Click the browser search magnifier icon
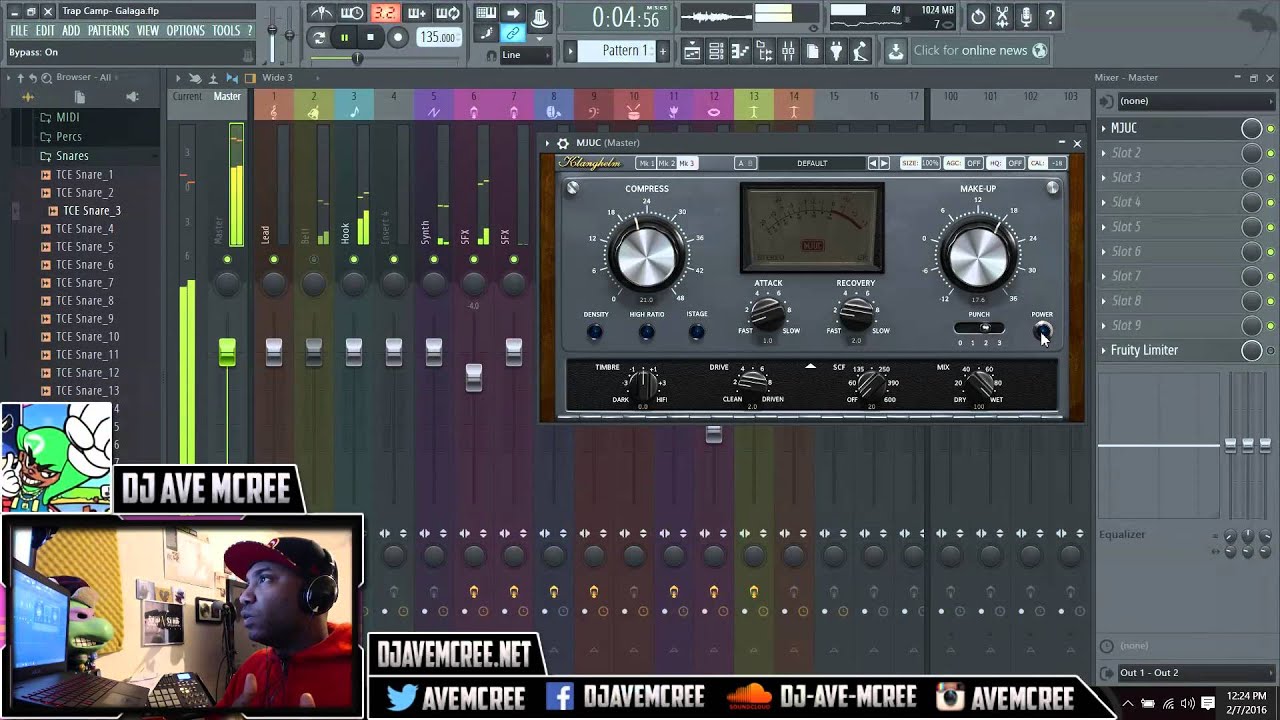Viewport: 1280px width, 720px height. pos(46,78)
